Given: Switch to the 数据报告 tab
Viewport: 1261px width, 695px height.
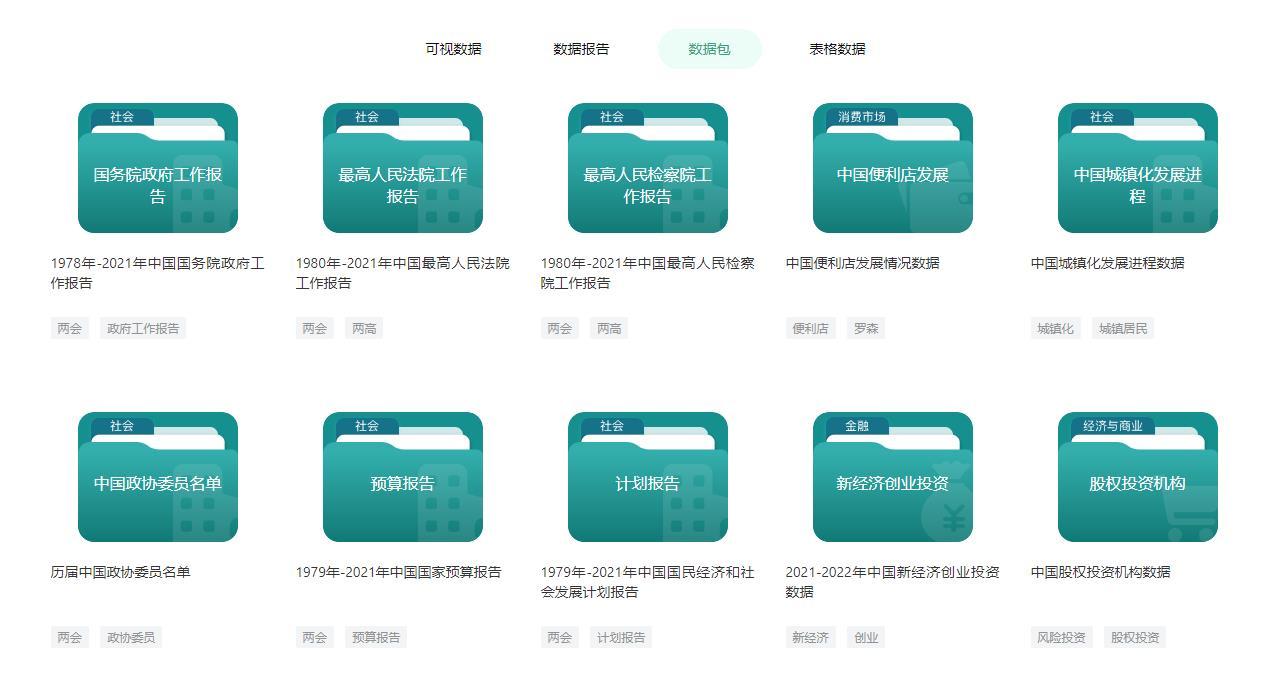Looking at the screenshot, I should coord(581,49).
